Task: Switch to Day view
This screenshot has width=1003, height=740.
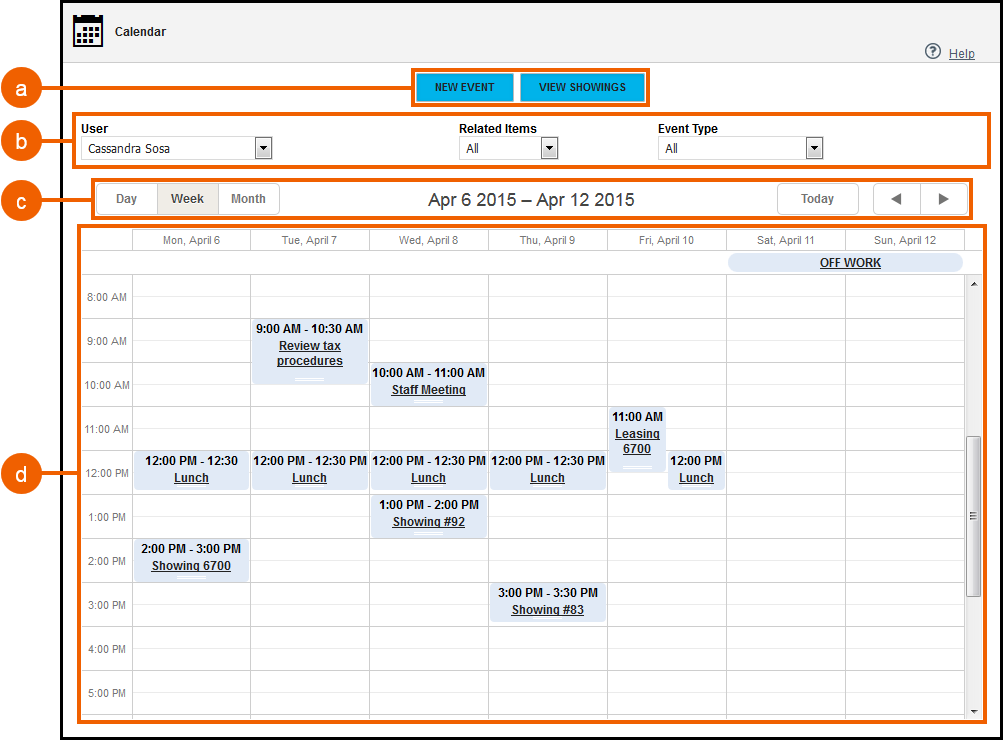Action: click(x=126, y=199)
